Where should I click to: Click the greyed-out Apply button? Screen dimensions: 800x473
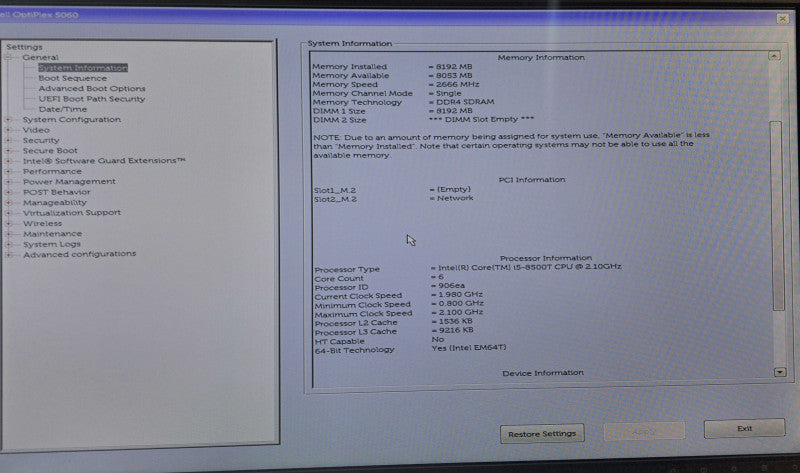tap(644, 432)
